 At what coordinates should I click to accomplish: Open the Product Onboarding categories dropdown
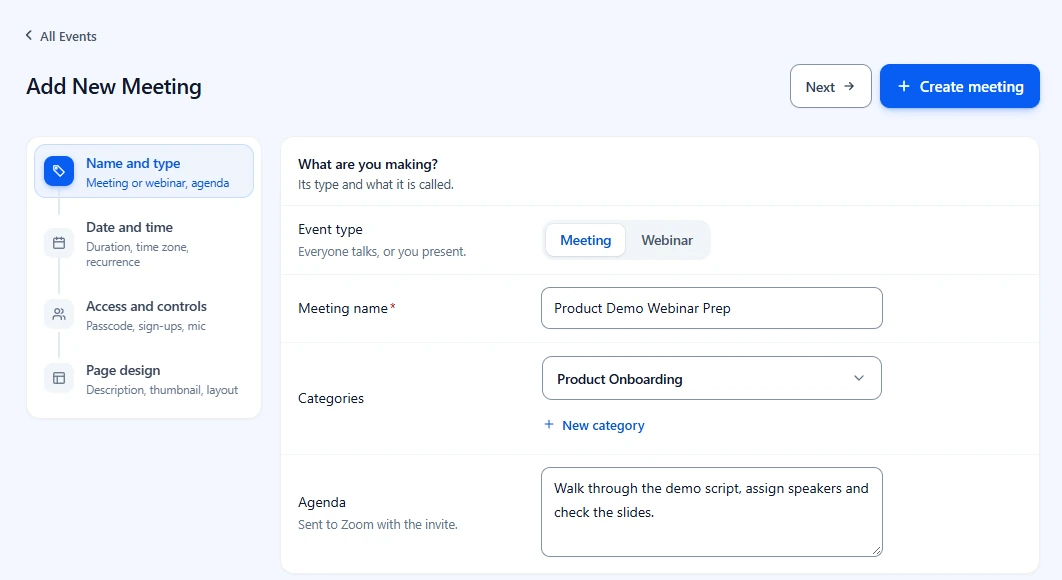tap(712, 378)
